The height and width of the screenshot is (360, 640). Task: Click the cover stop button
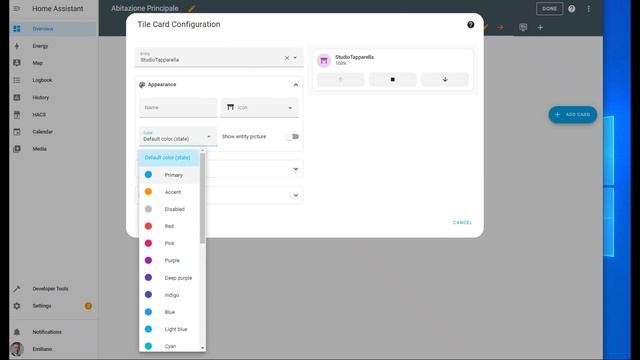click(392, 80)
